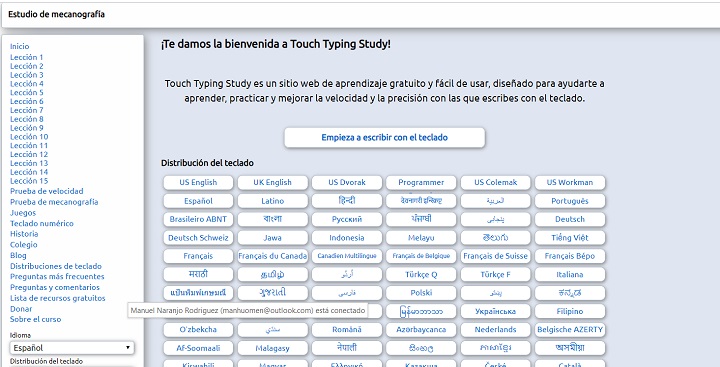
Task: Select Belgische AZERTY layout
Action: tap(570, 329)
